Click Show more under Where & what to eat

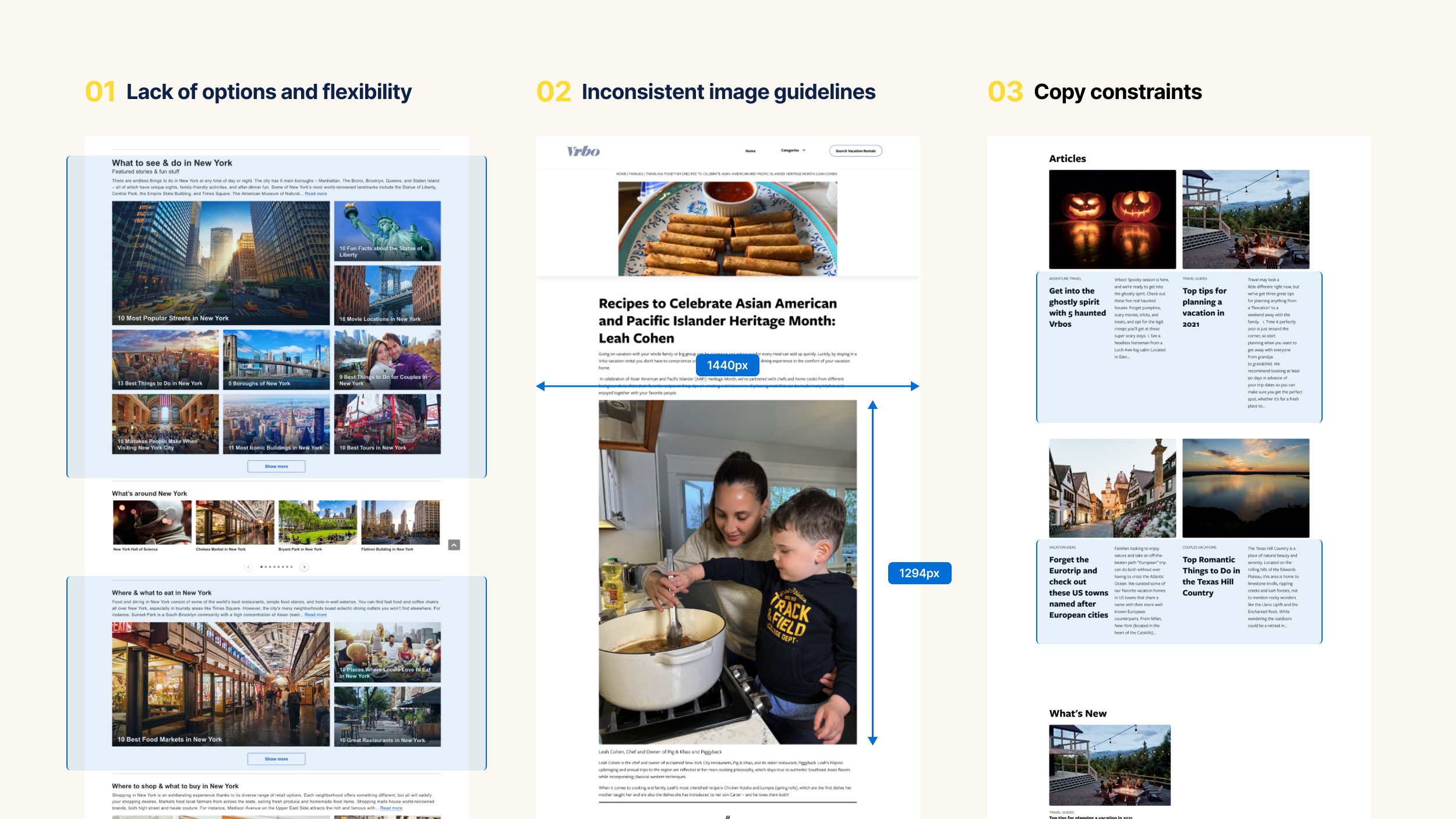click(276, 759)
